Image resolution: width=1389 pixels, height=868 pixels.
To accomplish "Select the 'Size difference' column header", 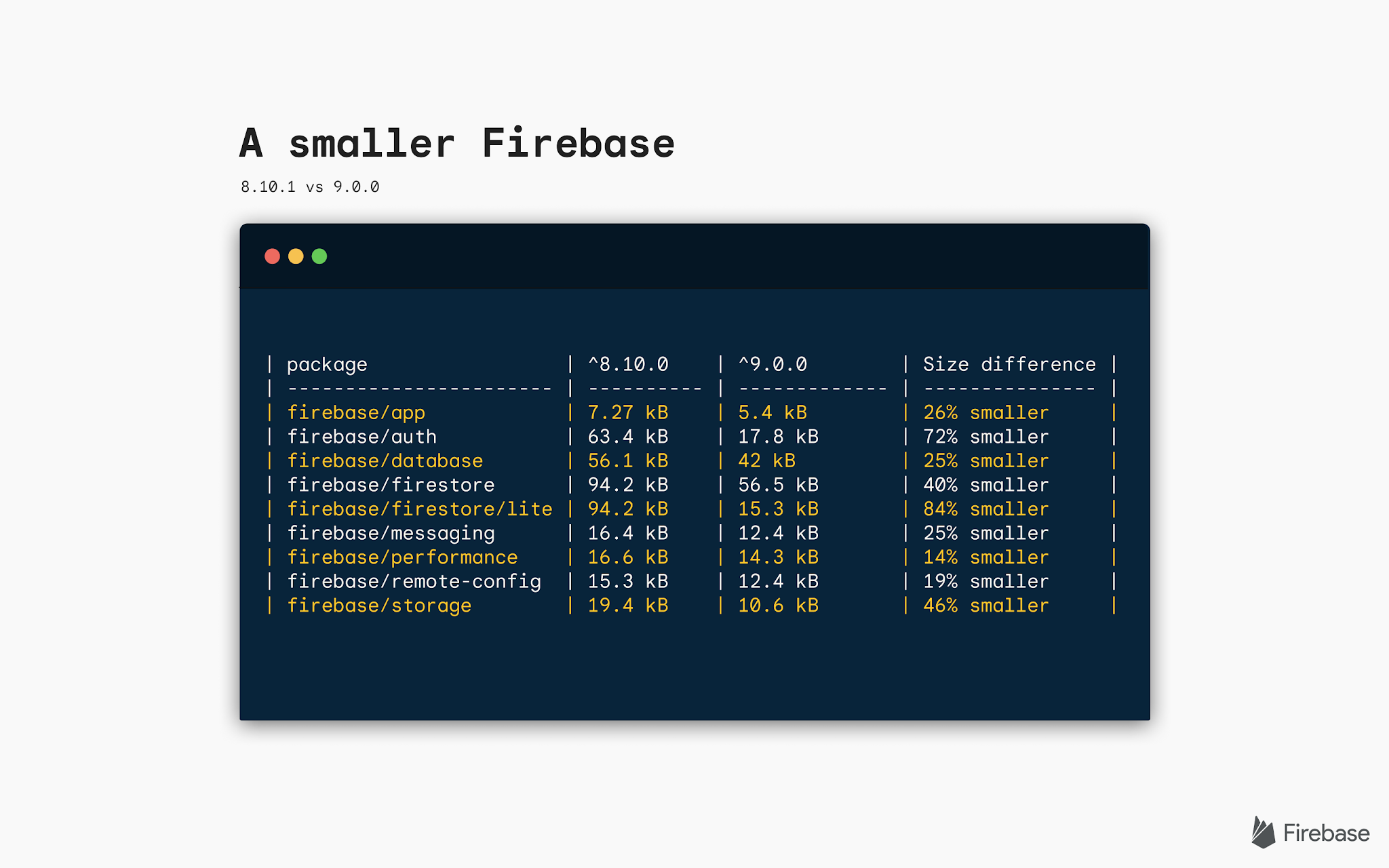I will [1009, 365].
